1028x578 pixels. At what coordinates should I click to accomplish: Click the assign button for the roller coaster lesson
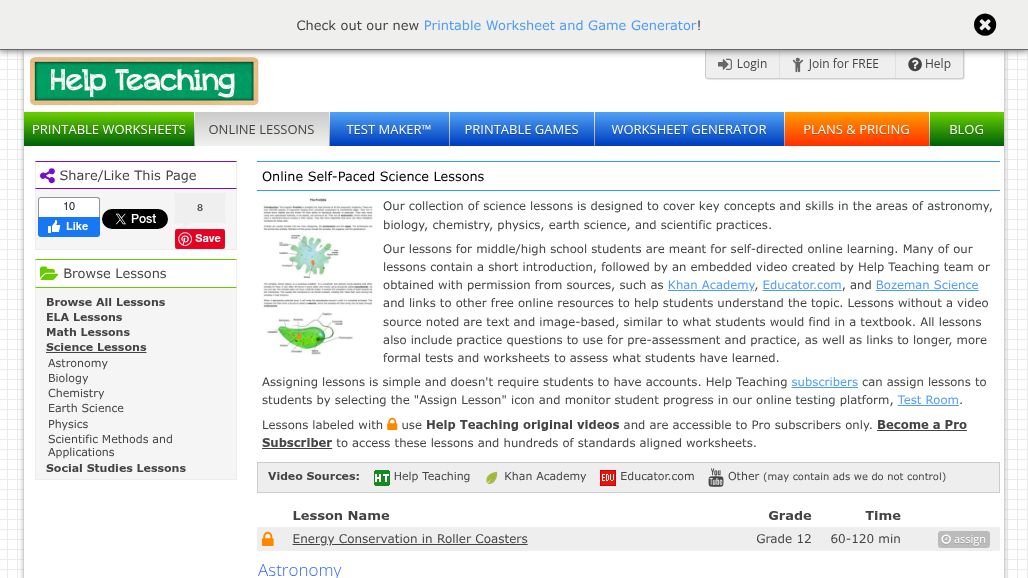(962, 539)
